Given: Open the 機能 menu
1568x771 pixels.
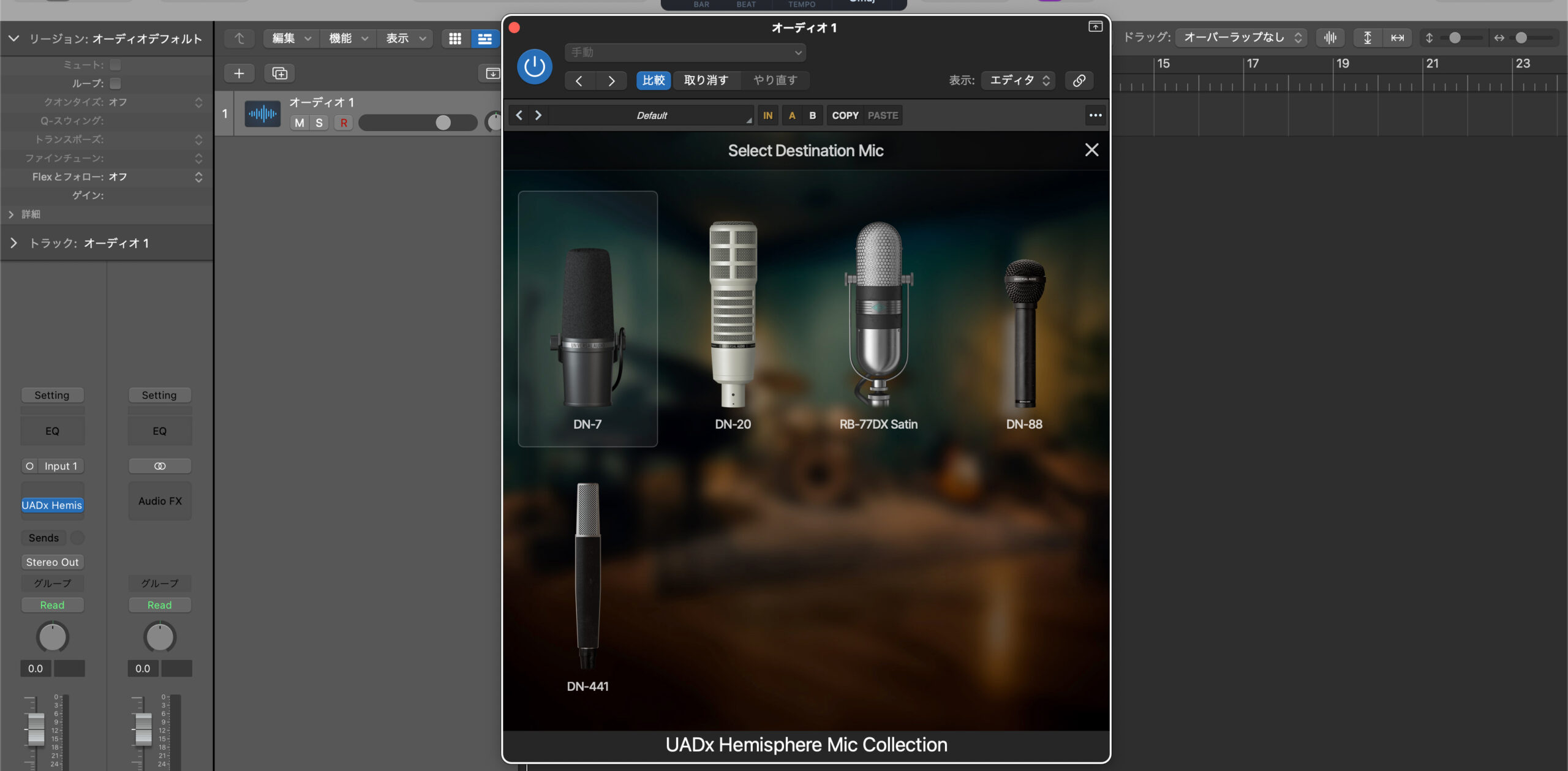Looking at the screenshot, I should coord(349,39).
